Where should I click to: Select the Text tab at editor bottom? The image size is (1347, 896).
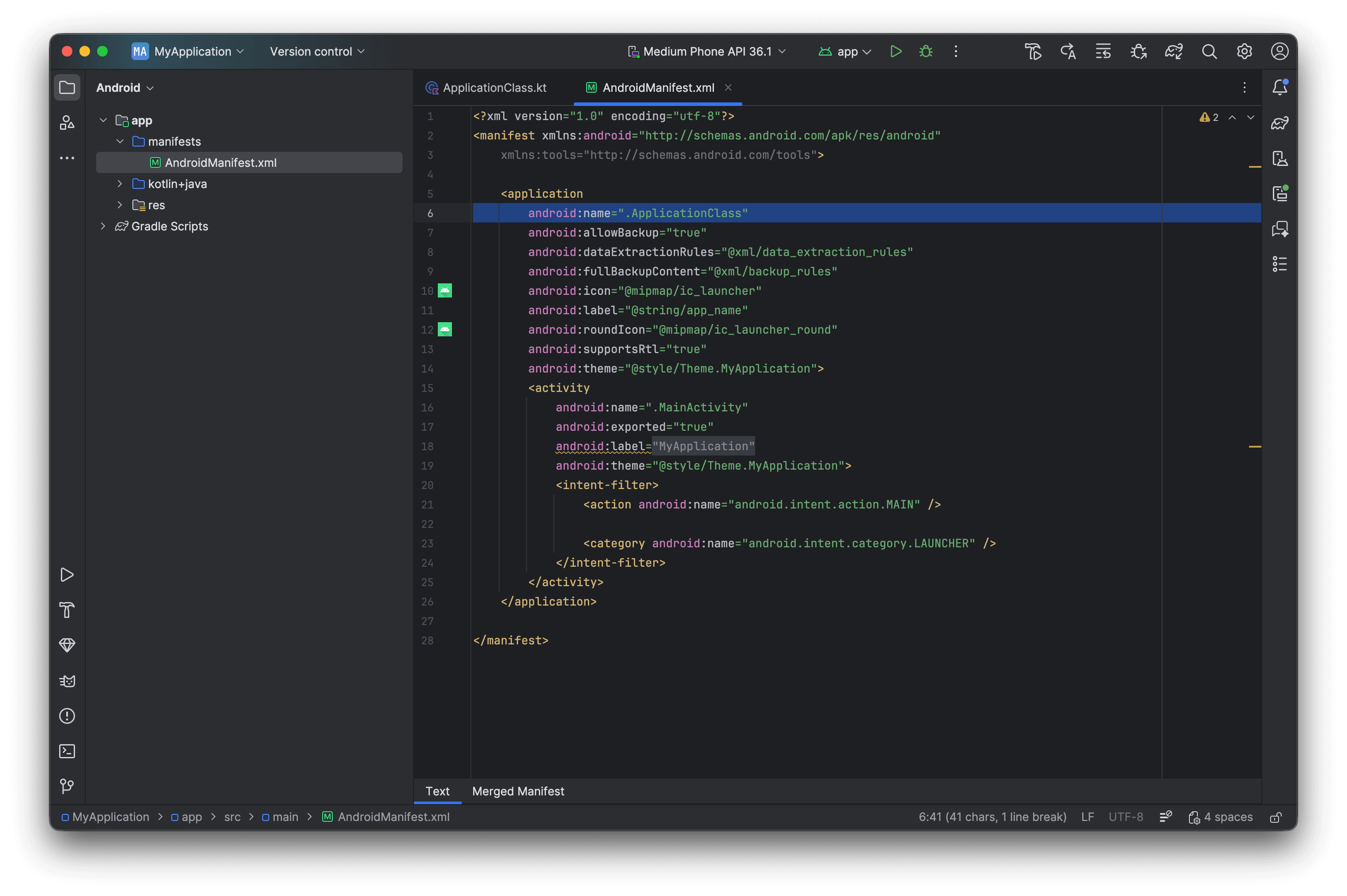(437, 791)
